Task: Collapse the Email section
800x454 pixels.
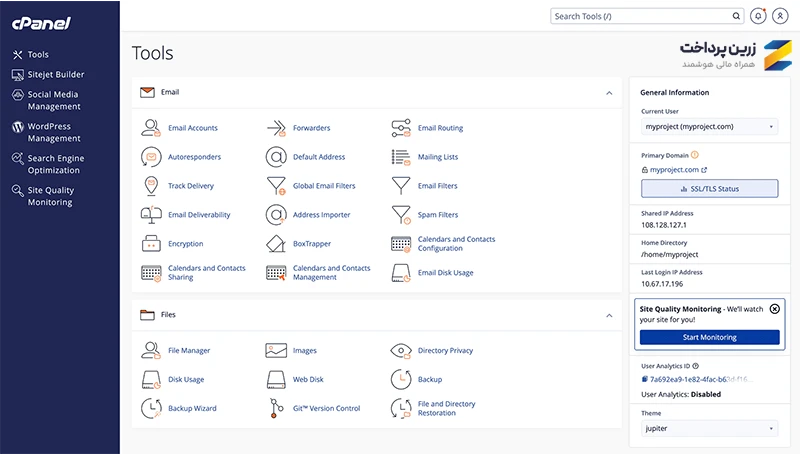Action: point(609,93)
